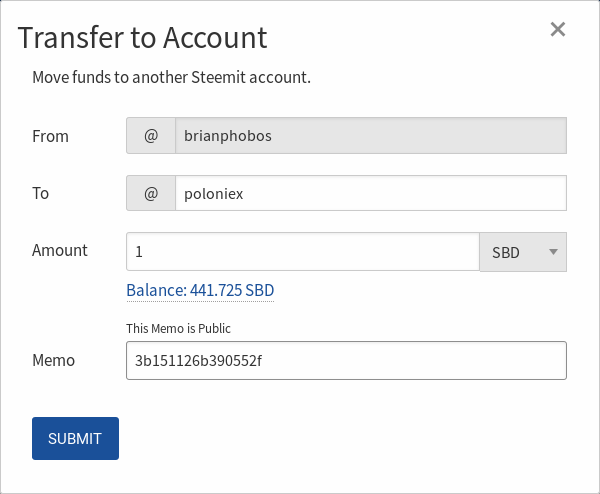Click the @ prefix beside brianphobos

tap(151, 136)
